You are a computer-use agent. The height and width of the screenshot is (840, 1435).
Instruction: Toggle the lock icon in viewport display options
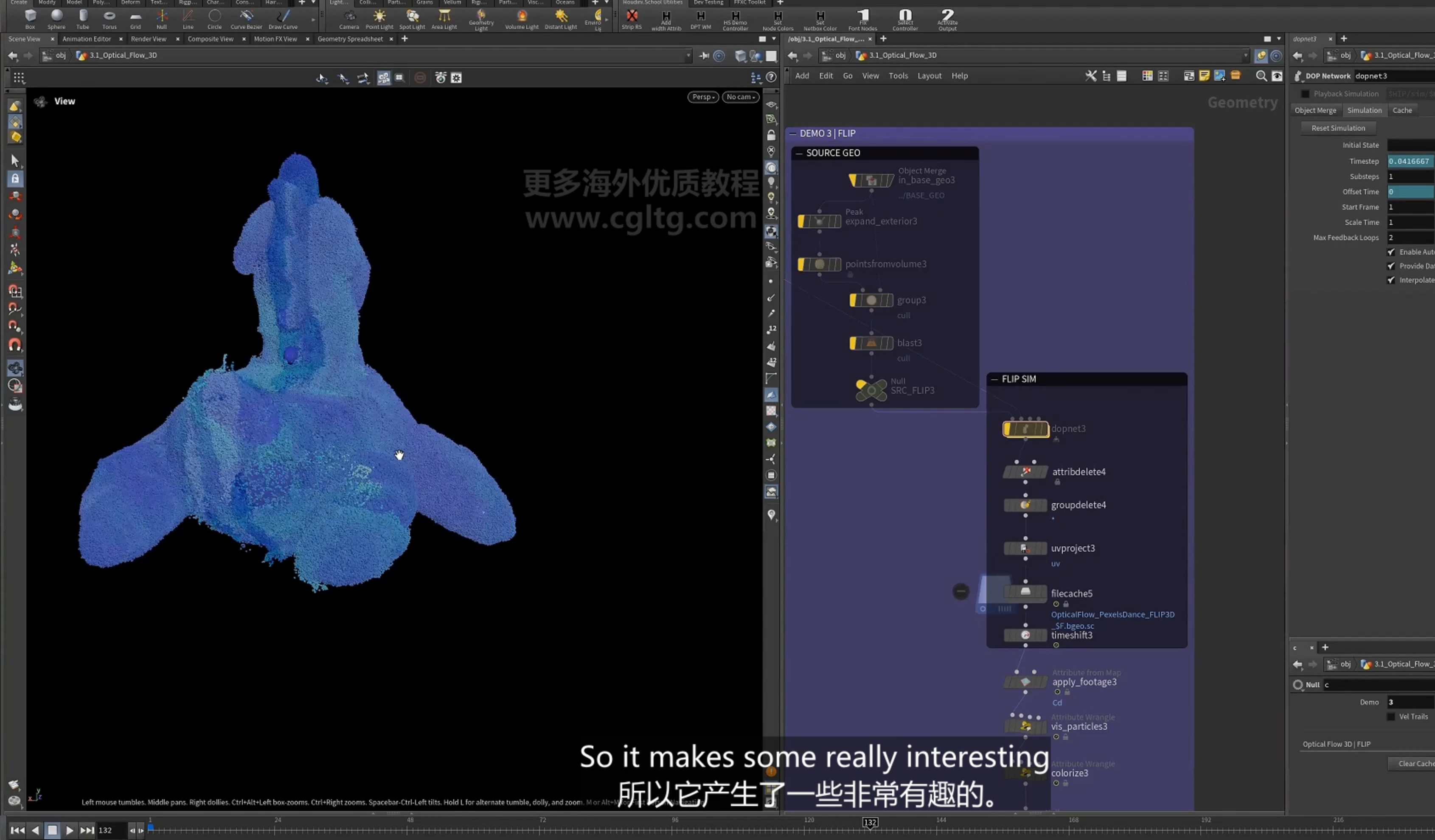tap(771, 135)
